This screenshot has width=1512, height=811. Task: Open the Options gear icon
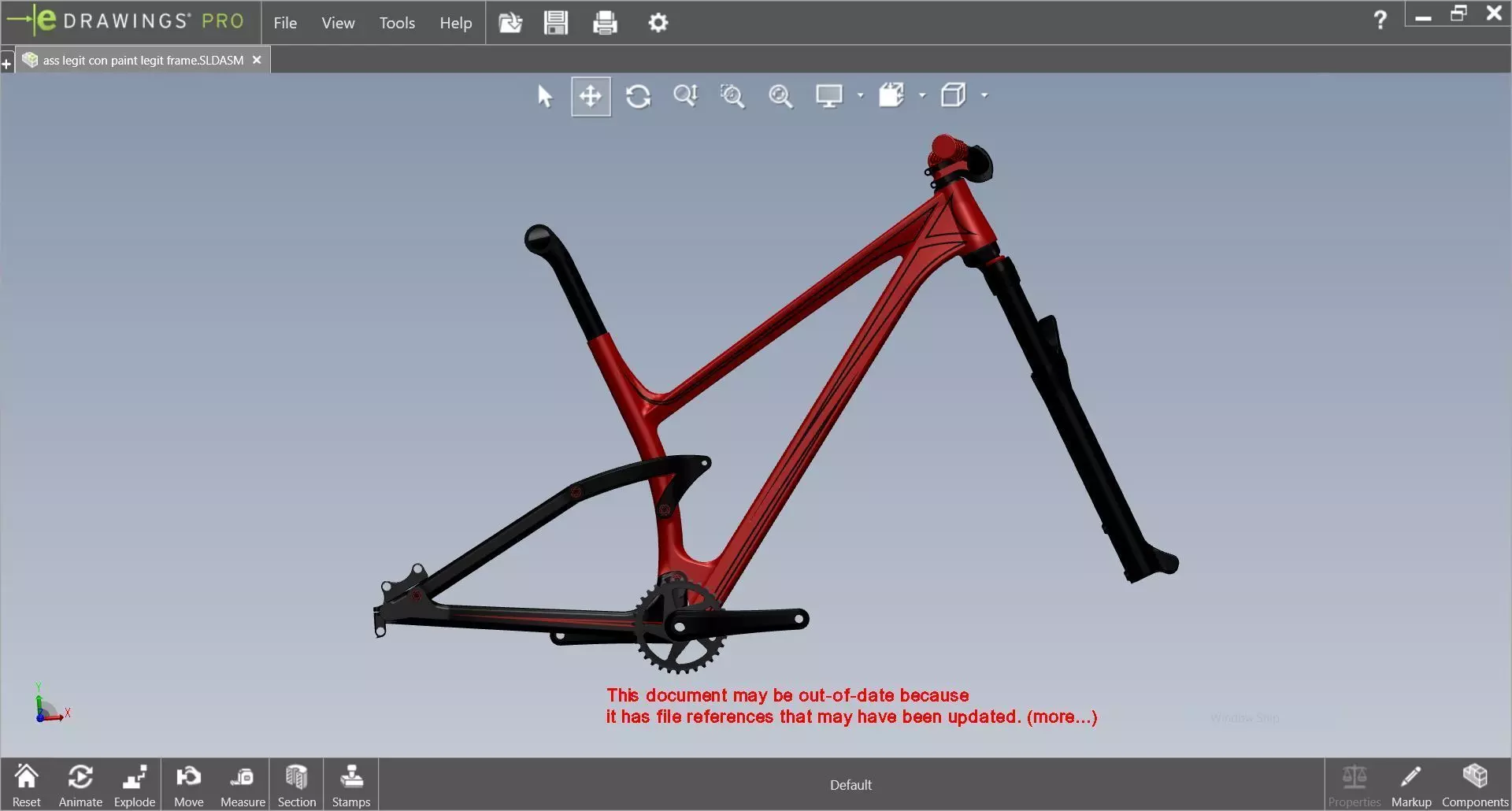point(658,23)
